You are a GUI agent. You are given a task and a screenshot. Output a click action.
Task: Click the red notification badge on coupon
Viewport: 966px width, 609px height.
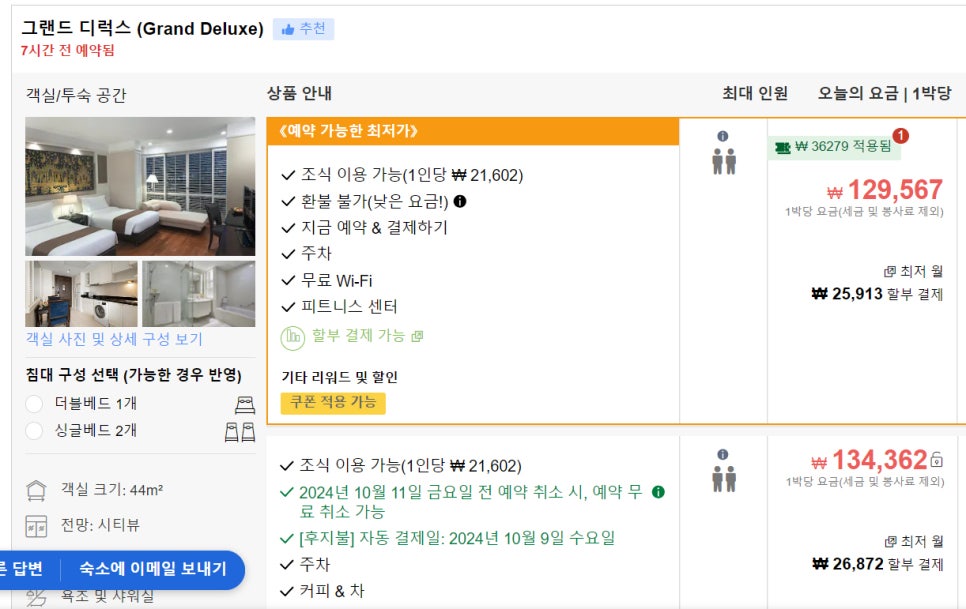tap(901, 135)
